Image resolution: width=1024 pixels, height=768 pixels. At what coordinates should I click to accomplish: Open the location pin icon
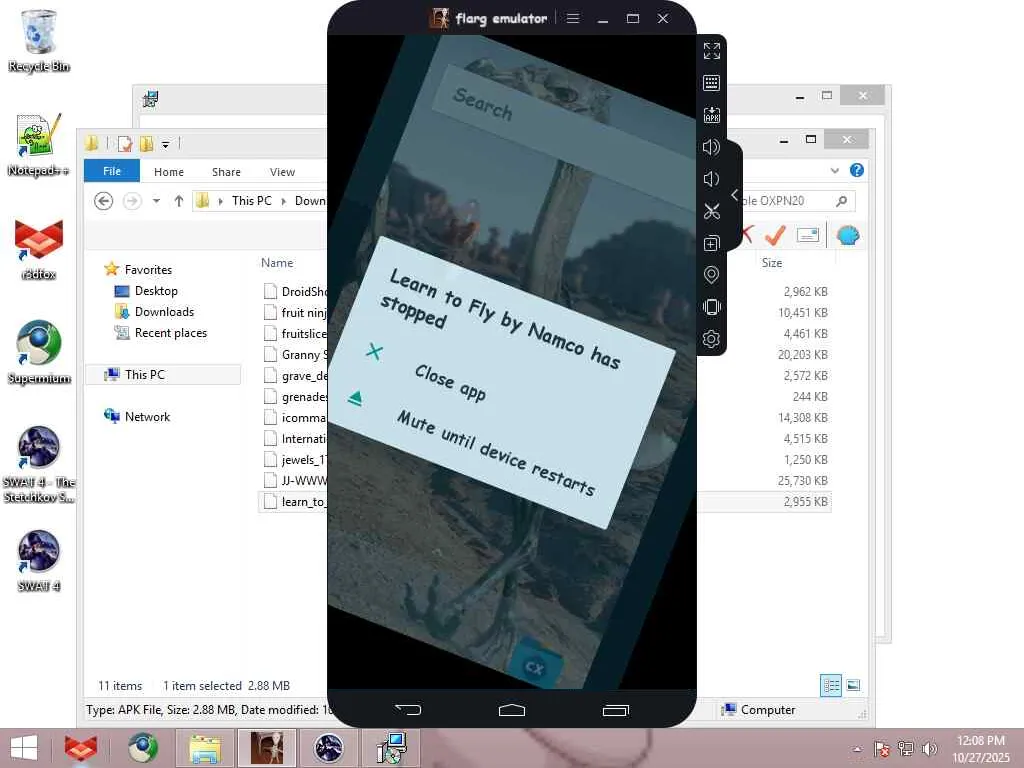[711, 275]
